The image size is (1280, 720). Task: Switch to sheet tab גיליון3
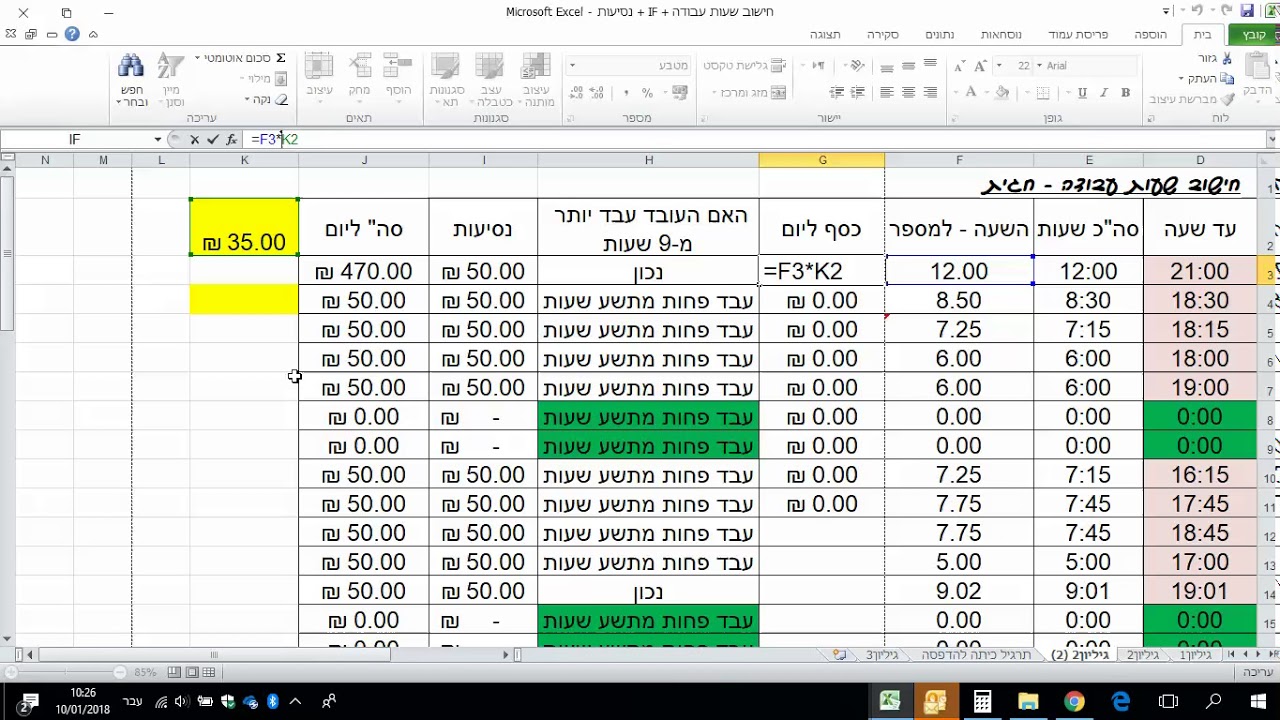[x=882, y=655]
